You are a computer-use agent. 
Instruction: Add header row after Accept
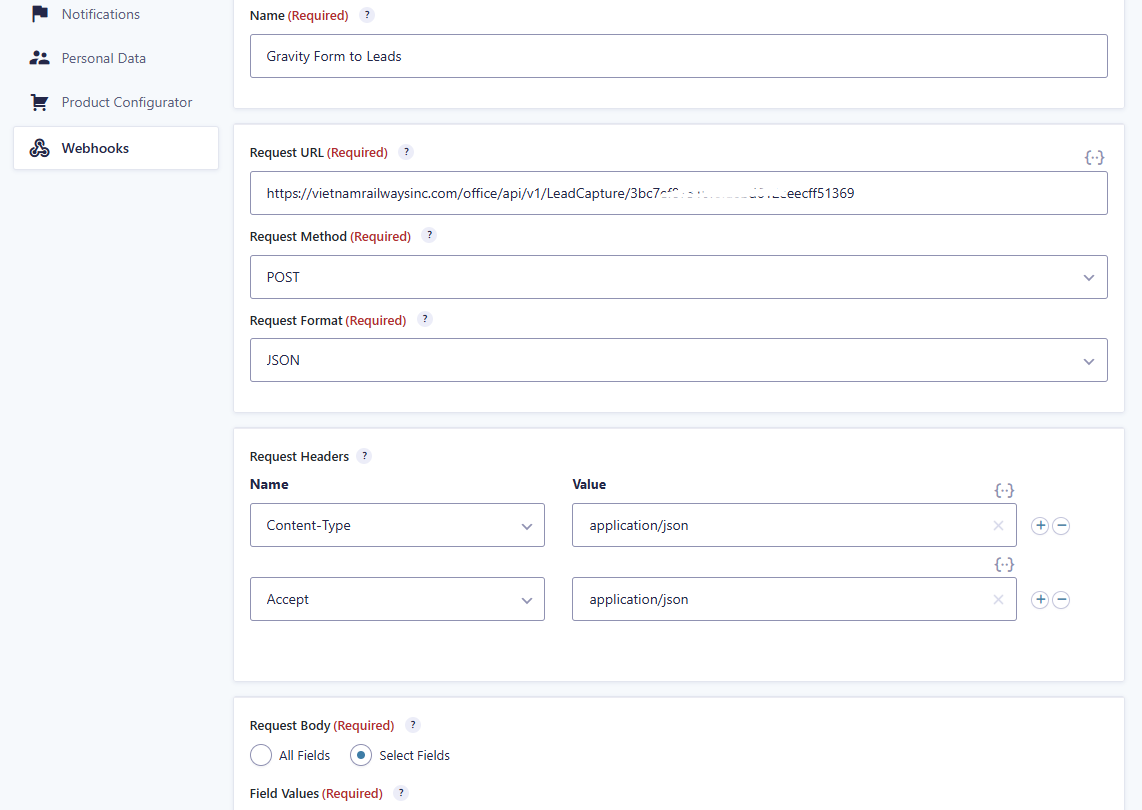(x=1040, y=600)
